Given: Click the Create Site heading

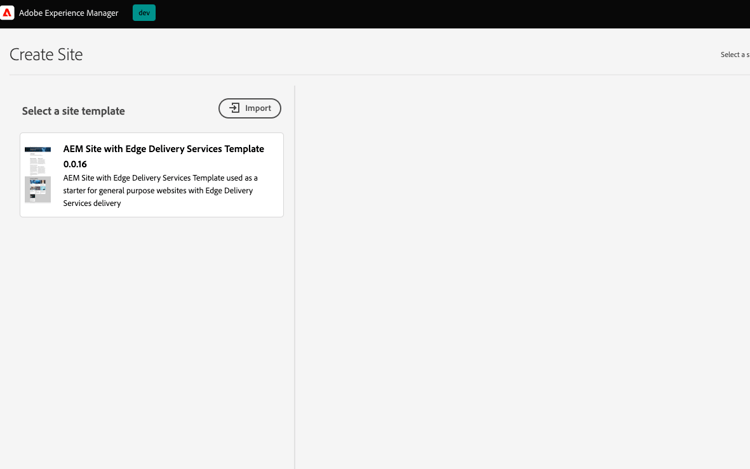Looking at the screenshot, I should tap(46, 55).
